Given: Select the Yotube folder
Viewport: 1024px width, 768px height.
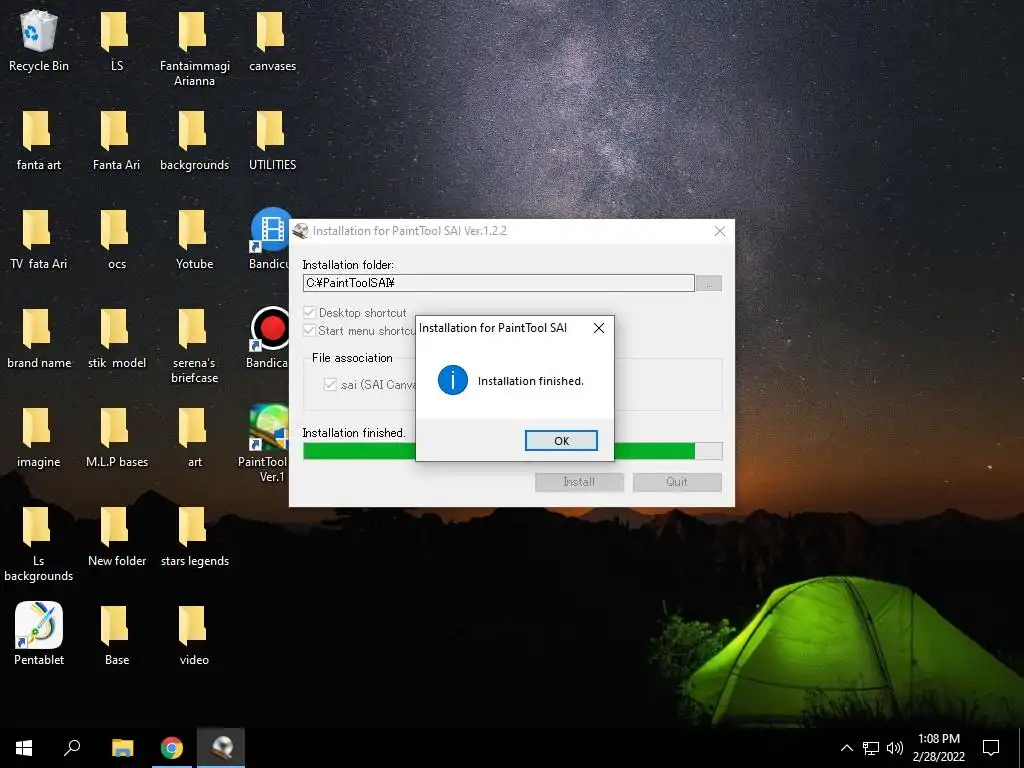Looking at the screenshot, I should pos(194,239).
